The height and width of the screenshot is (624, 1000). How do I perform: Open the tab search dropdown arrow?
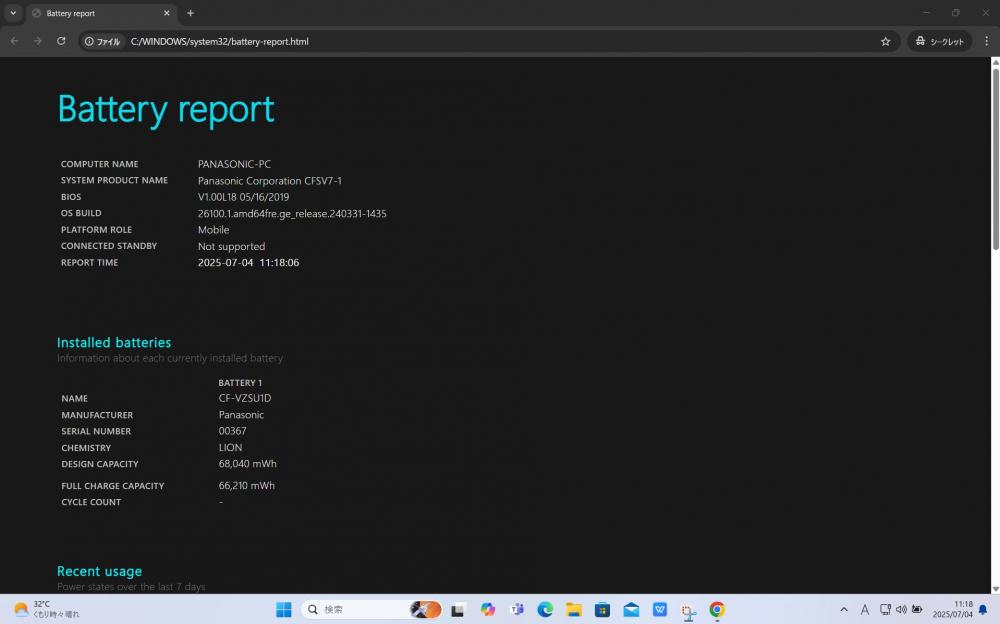[x=13, y=13]
